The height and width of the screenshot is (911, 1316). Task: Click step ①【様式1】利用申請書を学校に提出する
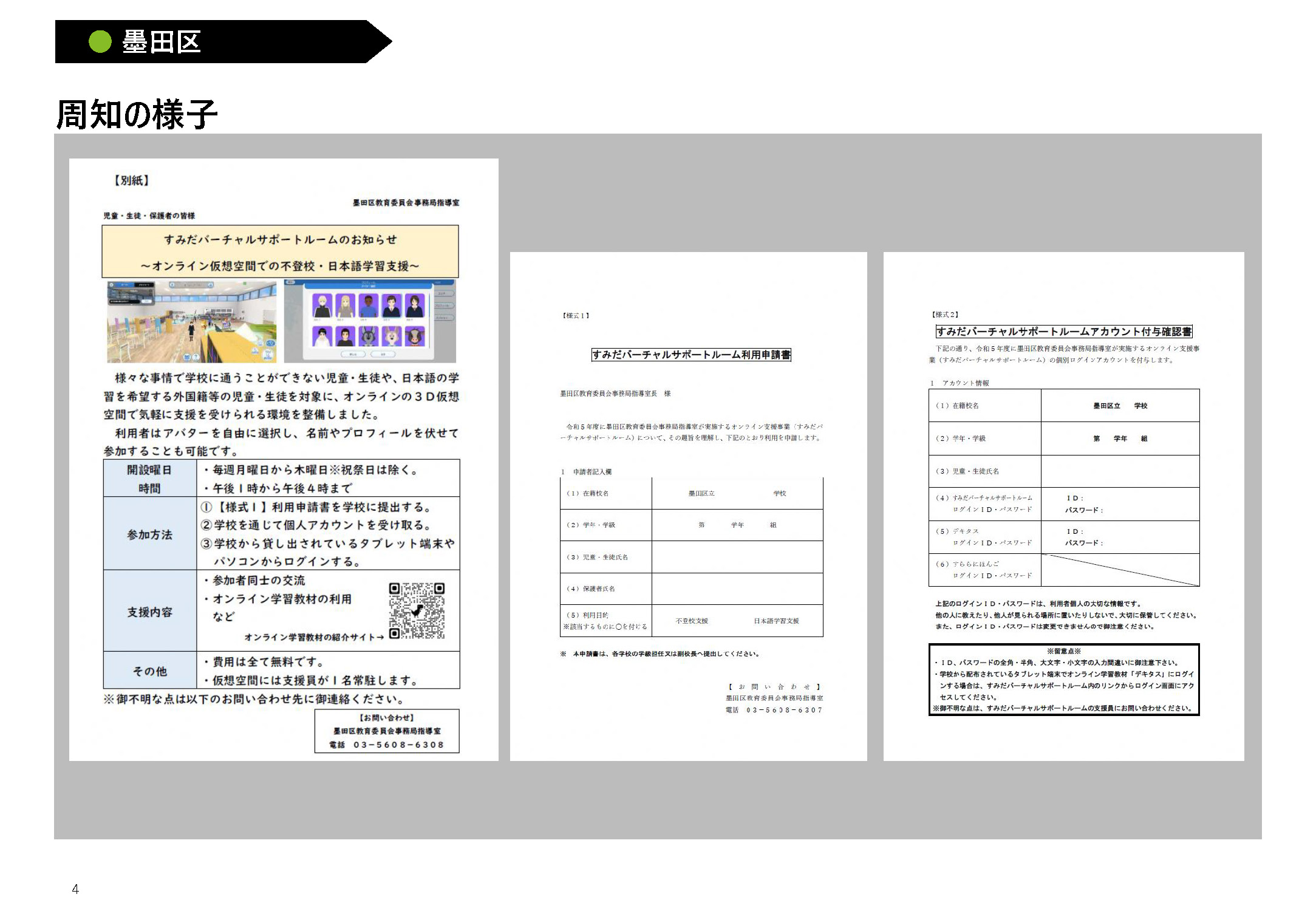click(x=316, y=507)
